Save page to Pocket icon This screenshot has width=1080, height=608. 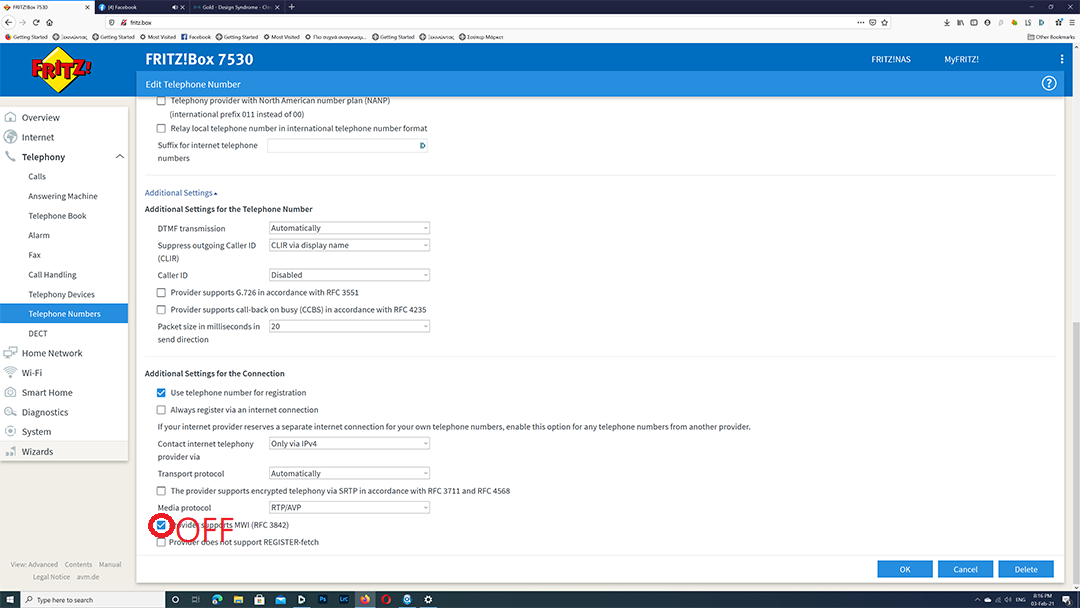pos(872,22)
